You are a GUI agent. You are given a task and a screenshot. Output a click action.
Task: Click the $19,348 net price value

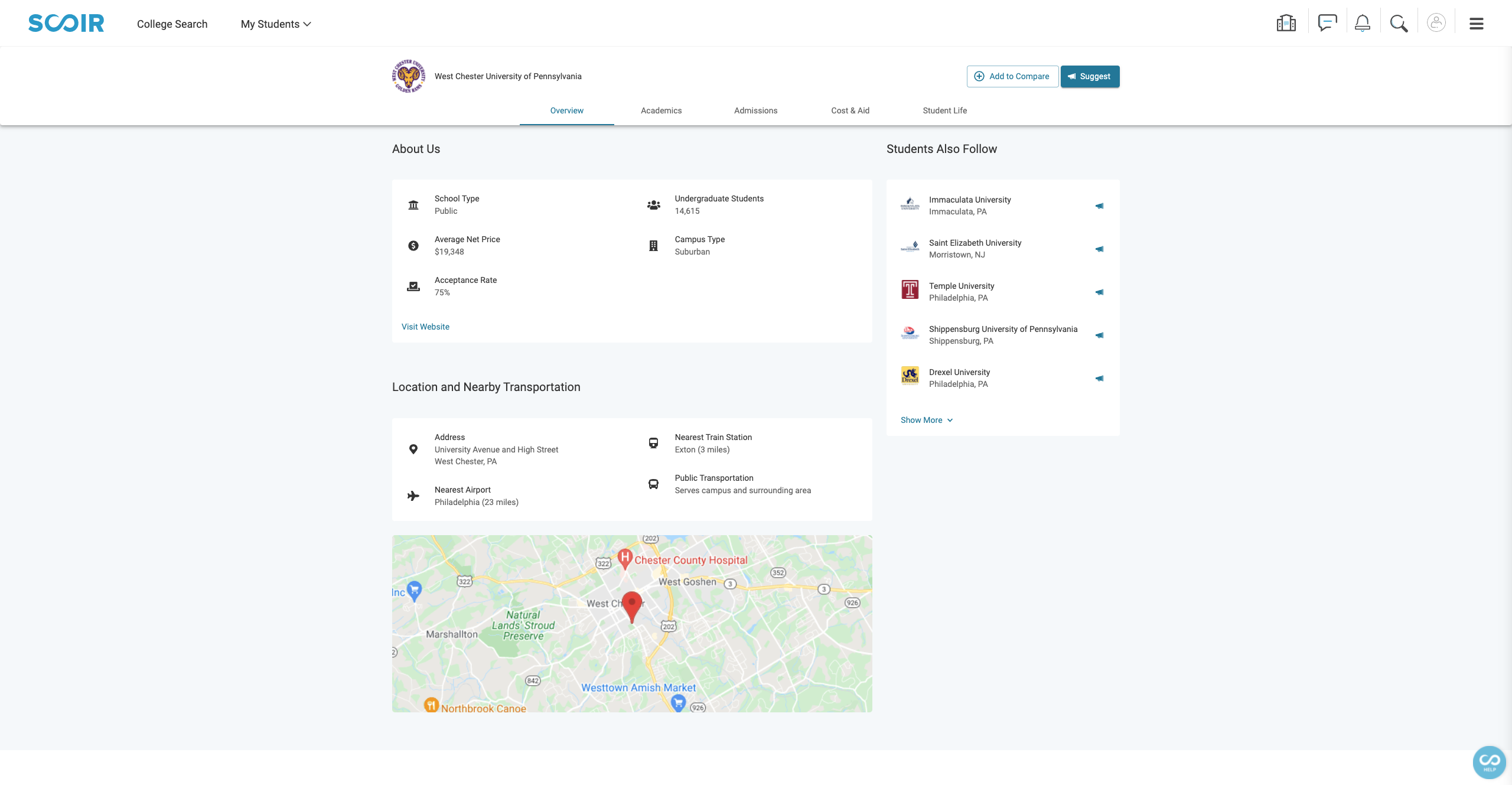[x=449, y=252]
